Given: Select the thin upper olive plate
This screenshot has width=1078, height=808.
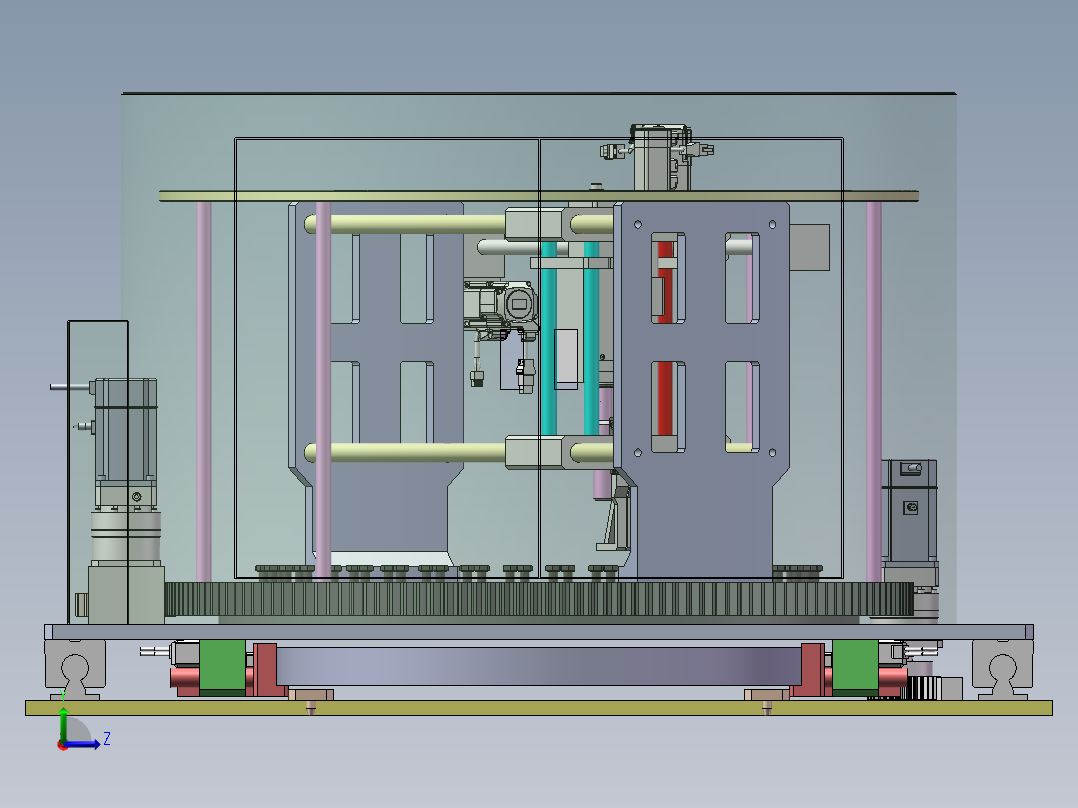Looking at the screenshot, I should pos(538,196).
